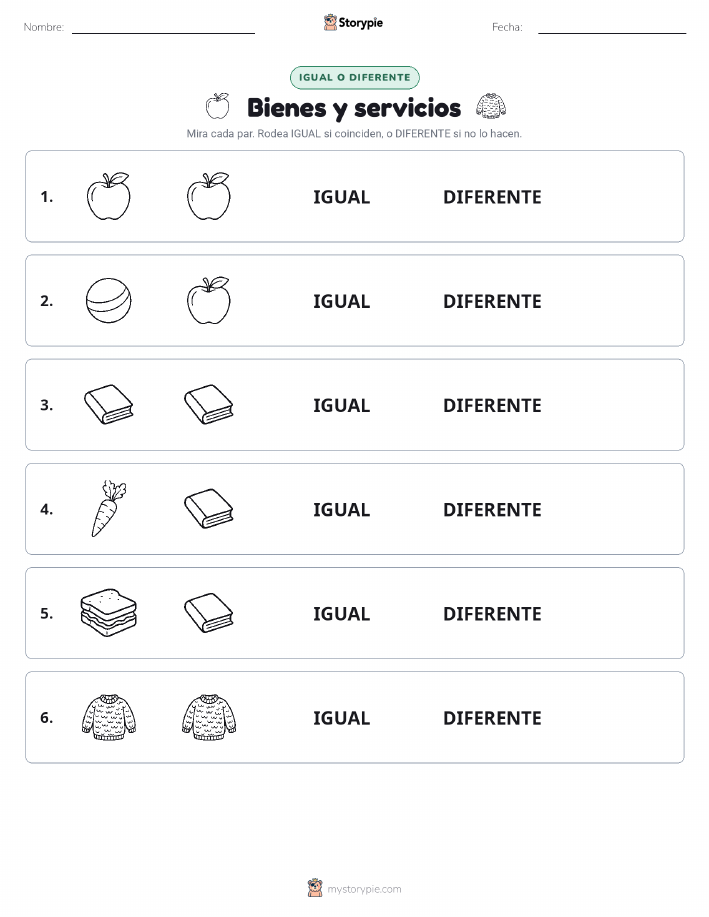Click the carrot icon in row 4
709x917 pixels.
coord(109,509)
